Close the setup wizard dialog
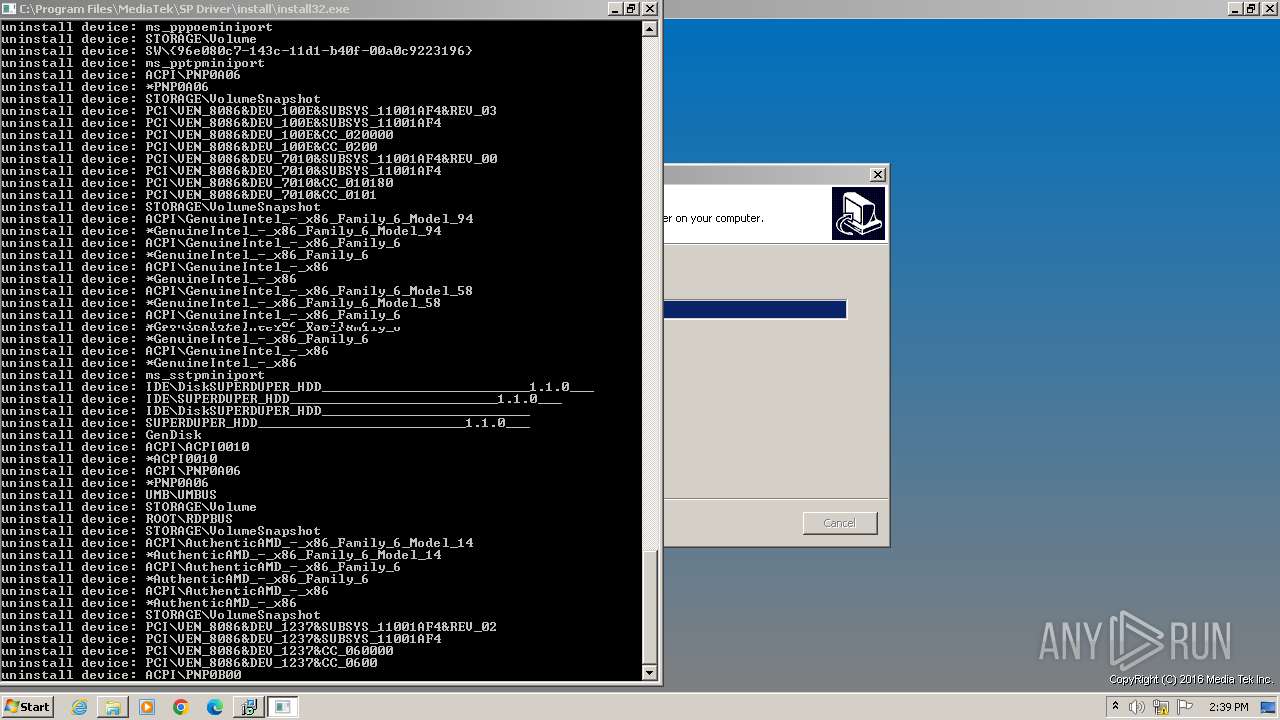Viewport: 1280px width, 720px height. click(878, 174)
